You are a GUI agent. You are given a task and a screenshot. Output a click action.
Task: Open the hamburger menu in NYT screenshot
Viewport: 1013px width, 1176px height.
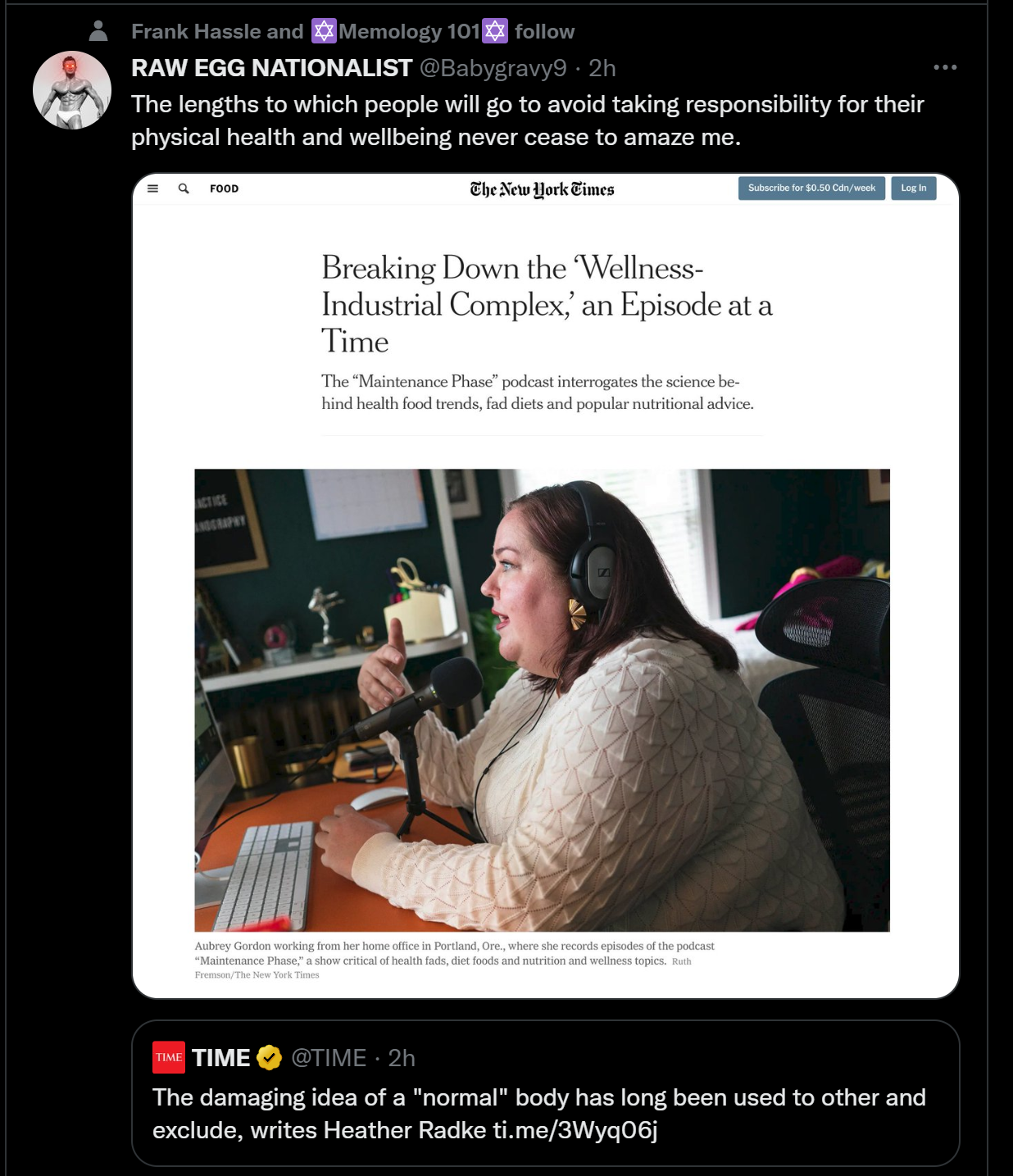coord(152,188)
